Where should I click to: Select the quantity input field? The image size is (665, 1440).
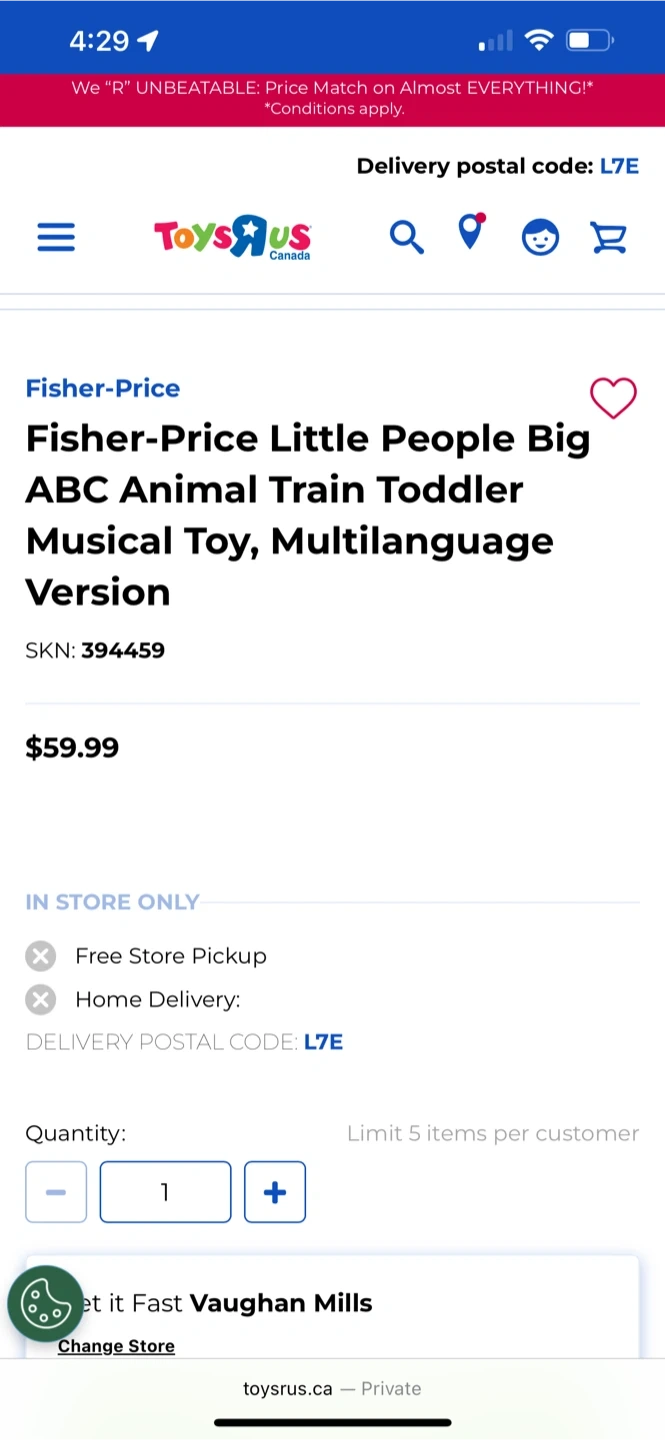click(x=165, y=1192)
